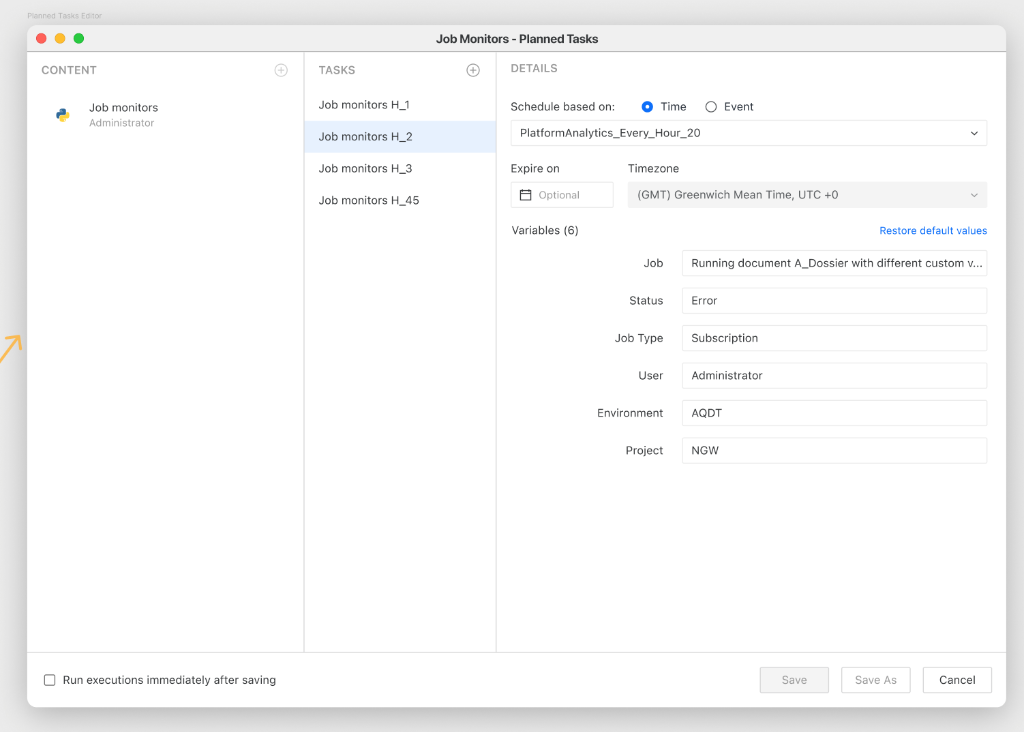Select Job monitors H_3 from the task list

pos(363,168)
